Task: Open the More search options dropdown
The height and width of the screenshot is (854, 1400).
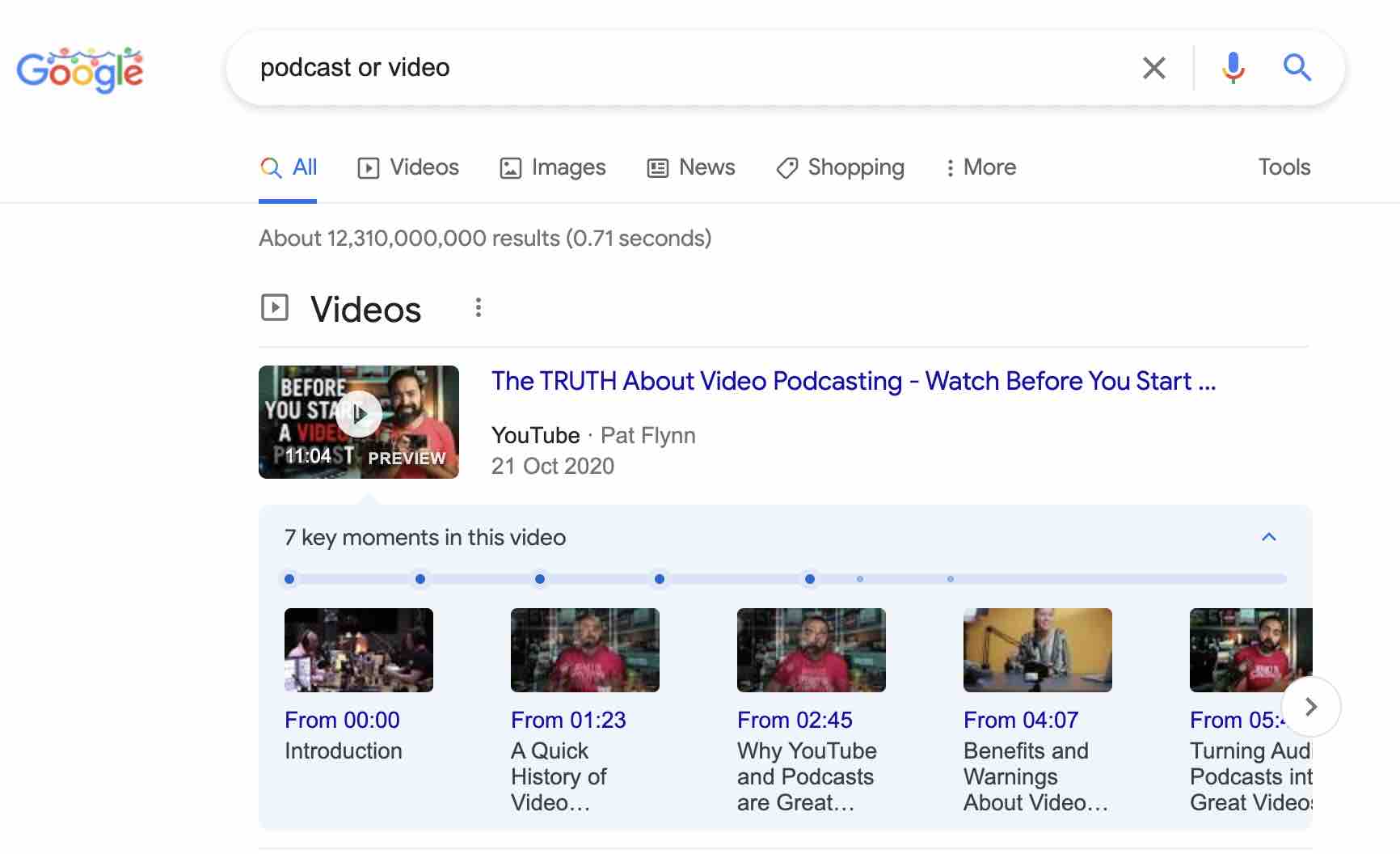Action: click(x=980, y=167)
